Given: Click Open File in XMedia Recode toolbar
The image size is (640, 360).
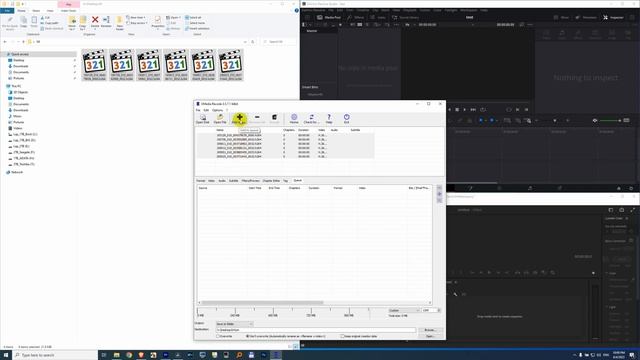Looking at the screenshot, I should tap(220, 119).
